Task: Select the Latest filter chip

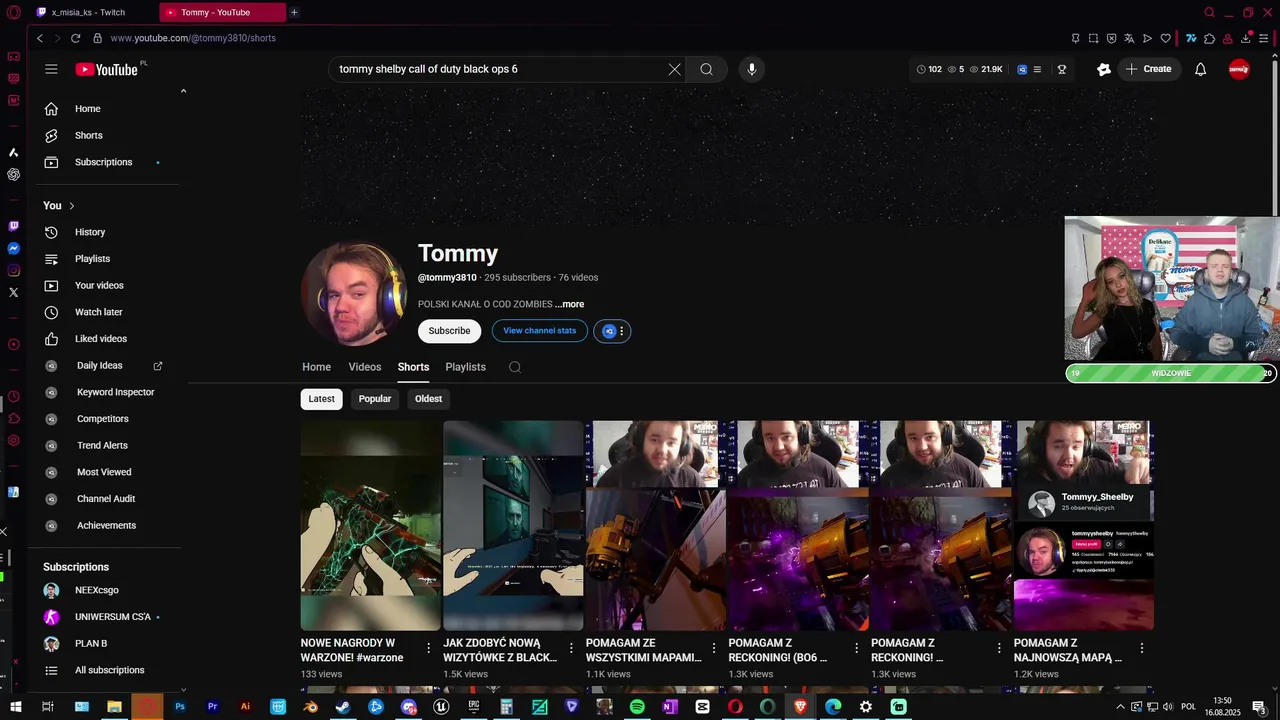Action: tap(322, 398)
